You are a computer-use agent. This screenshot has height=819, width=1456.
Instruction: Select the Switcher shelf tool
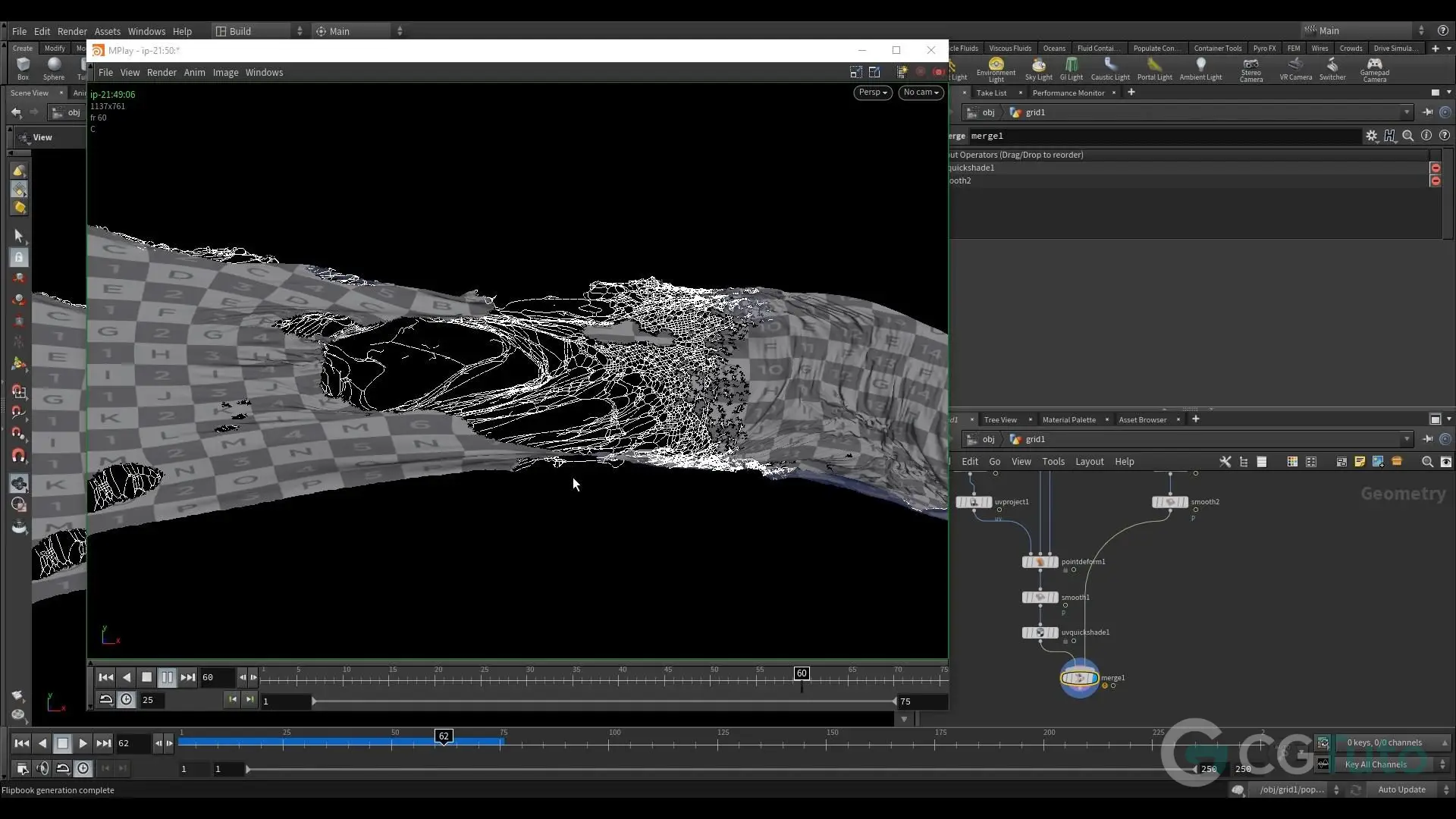(1332, 69)
